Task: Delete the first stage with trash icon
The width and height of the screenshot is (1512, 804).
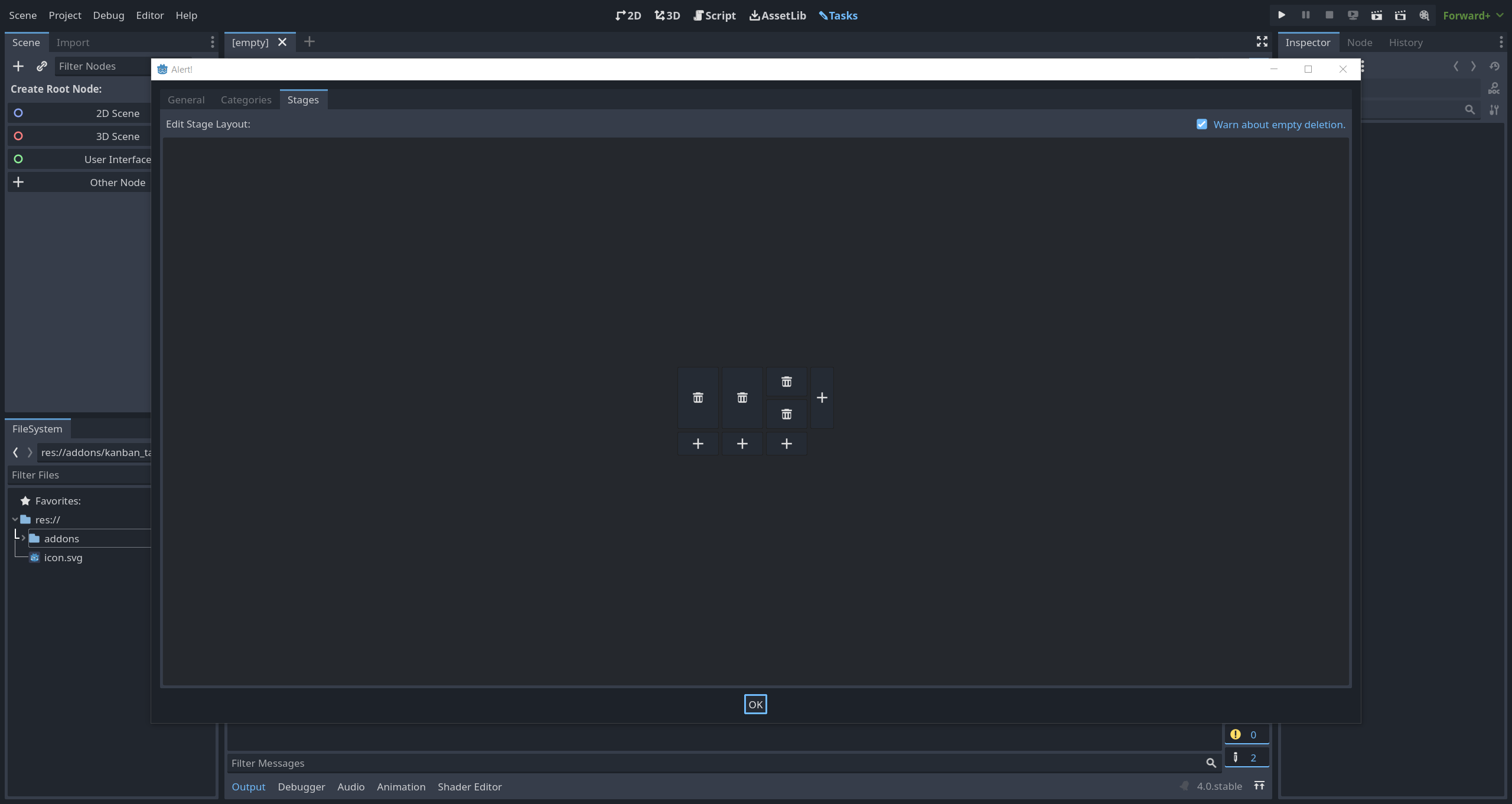Action: [698, 398]
